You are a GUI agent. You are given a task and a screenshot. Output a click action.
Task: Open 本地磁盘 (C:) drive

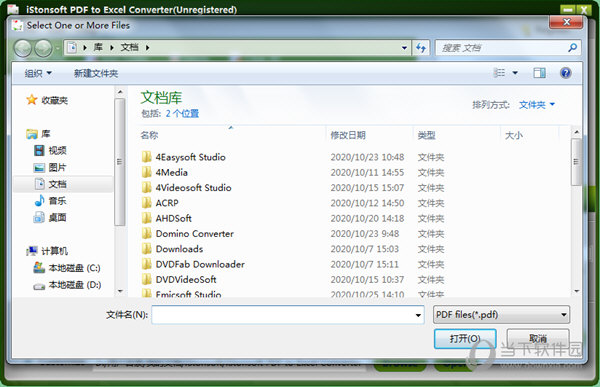67,268
